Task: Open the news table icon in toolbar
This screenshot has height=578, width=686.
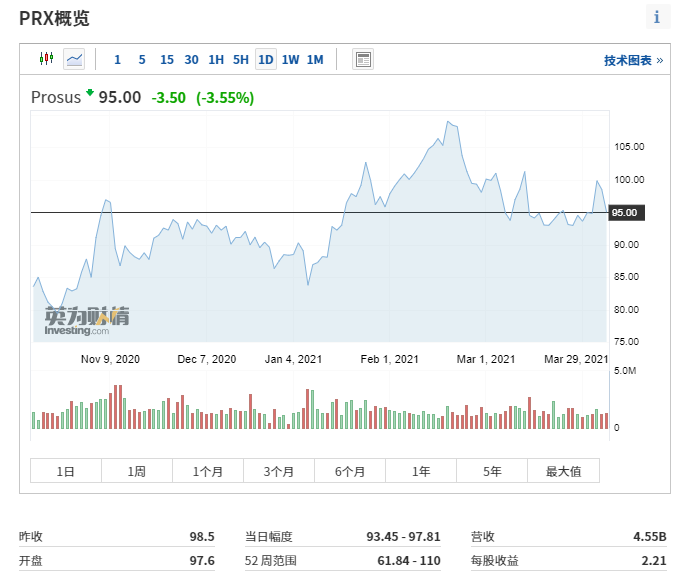Action: coord(363,60)
